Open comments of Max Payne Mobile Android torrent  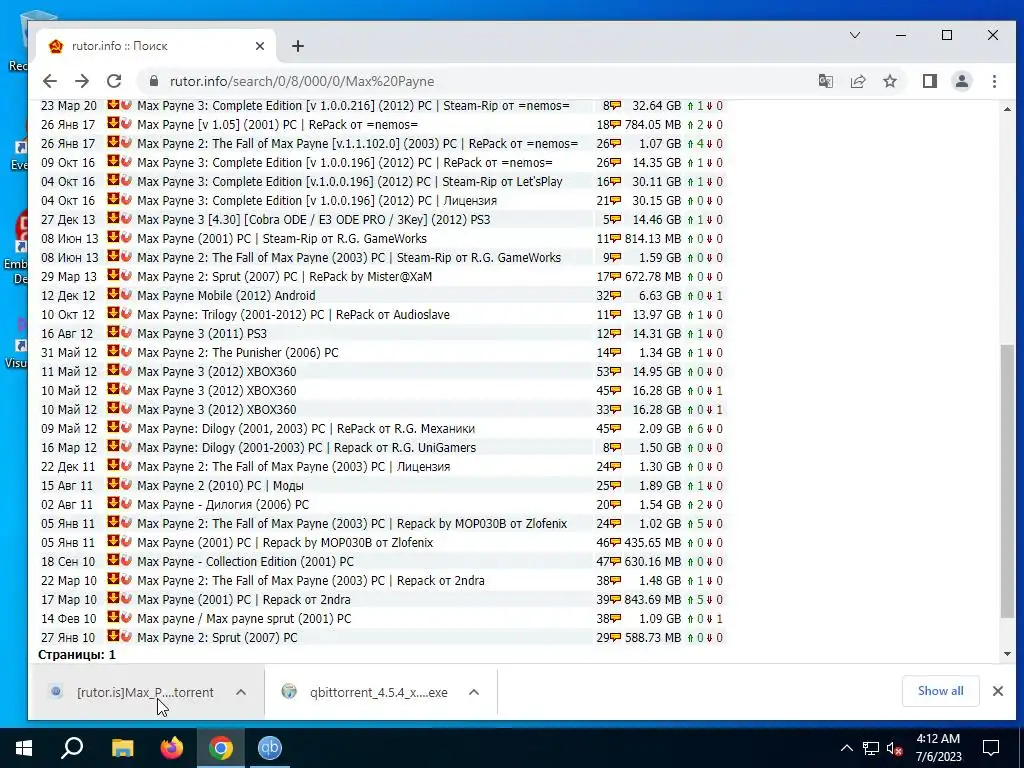coord(615,296)
